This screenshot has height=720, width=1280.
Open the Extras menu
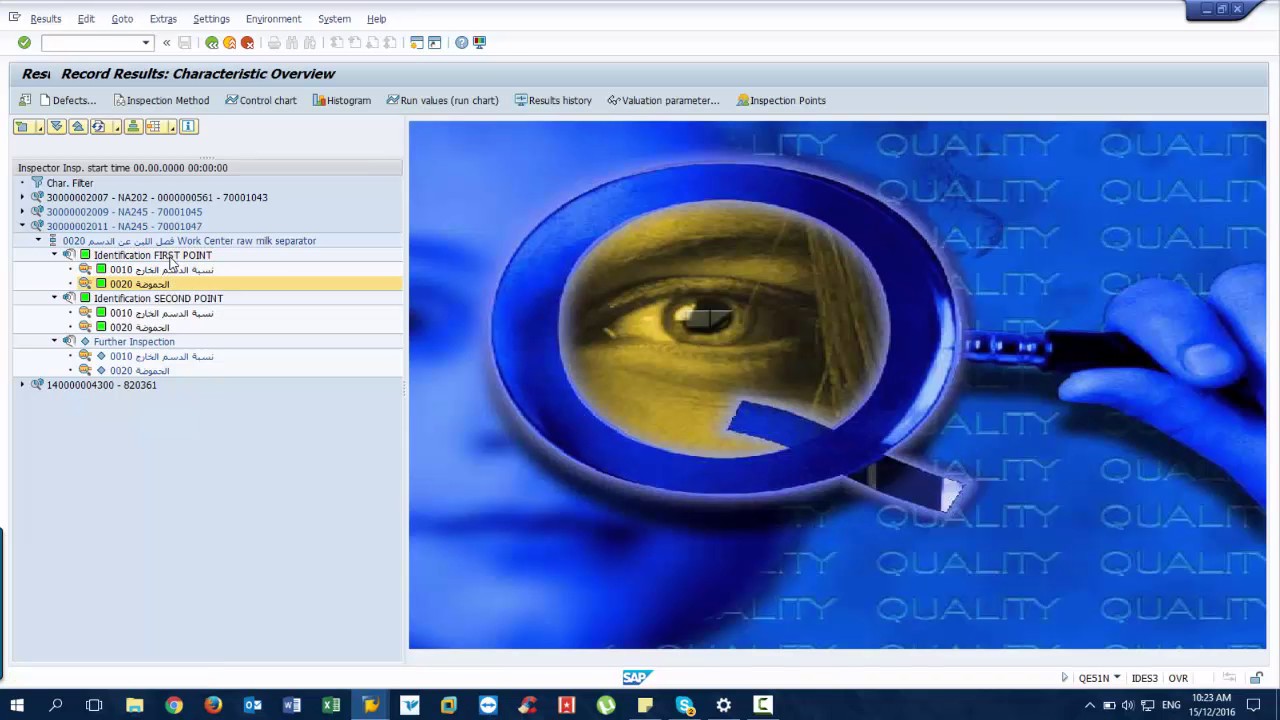(163, 19)
